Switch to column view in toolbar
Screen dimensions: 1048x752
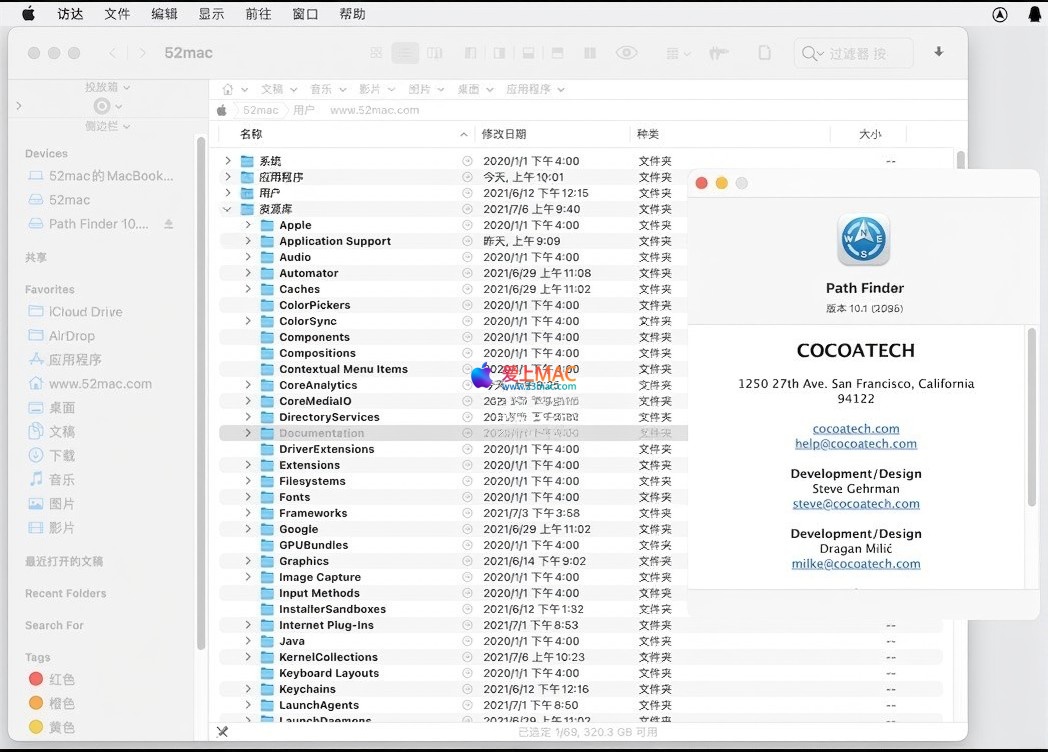[x=434, y=53]
